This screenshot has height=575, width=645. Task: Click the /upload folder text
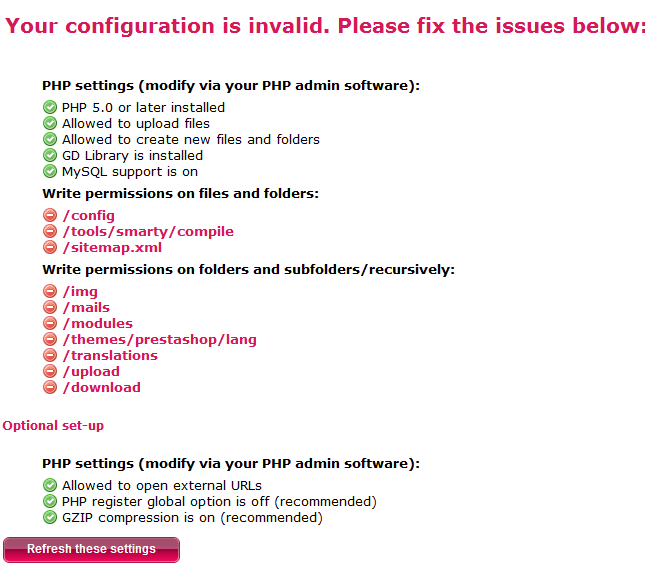pos(91,371)
